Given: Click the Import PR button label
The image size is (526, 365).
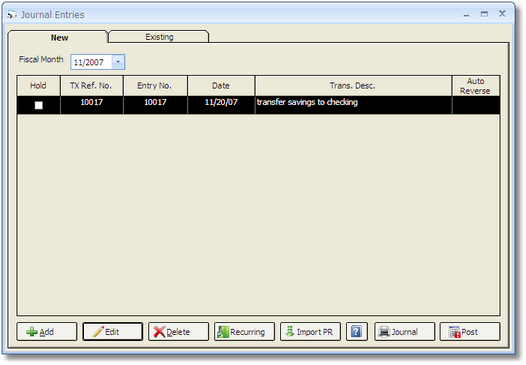Looking at the screenshot, I should 315,332.
